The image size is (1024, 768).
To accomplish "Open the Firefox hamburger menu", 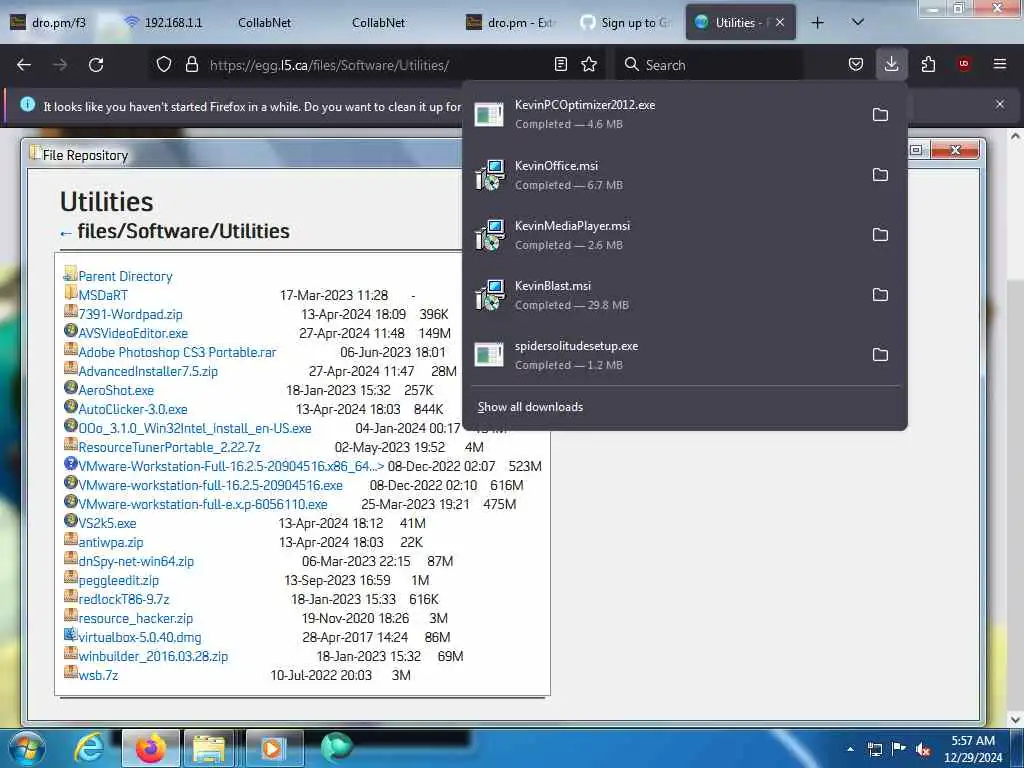I will [x=1000, y=64].
